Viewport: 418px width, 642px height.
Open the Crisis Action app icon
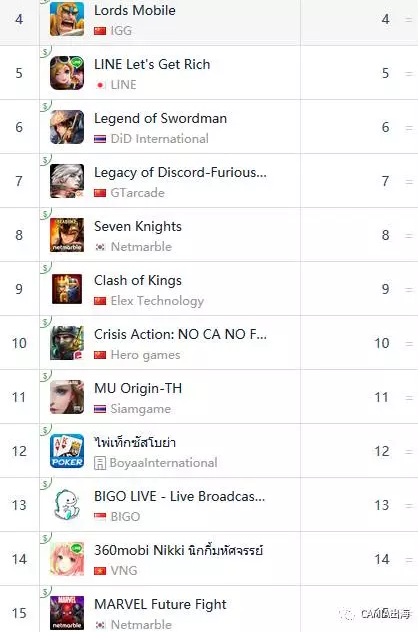pyautogui.click(x=67, y=343)
